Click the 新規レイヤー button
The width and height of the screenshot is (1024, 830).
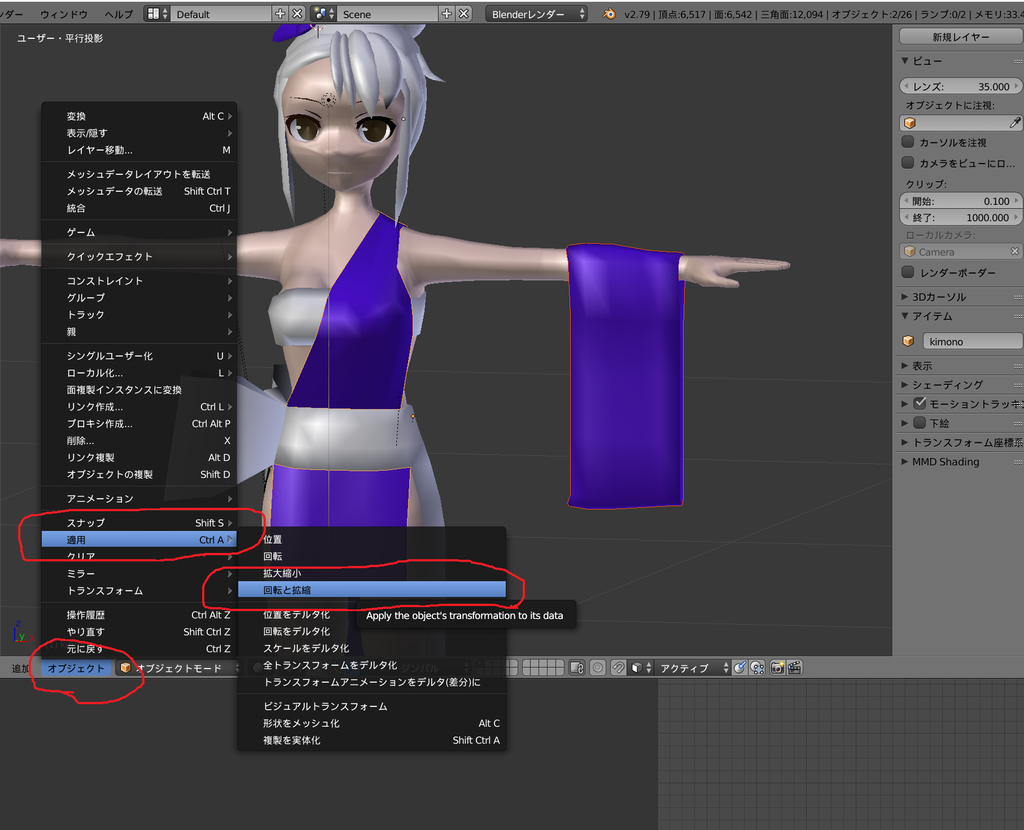[x=960, y=37]
